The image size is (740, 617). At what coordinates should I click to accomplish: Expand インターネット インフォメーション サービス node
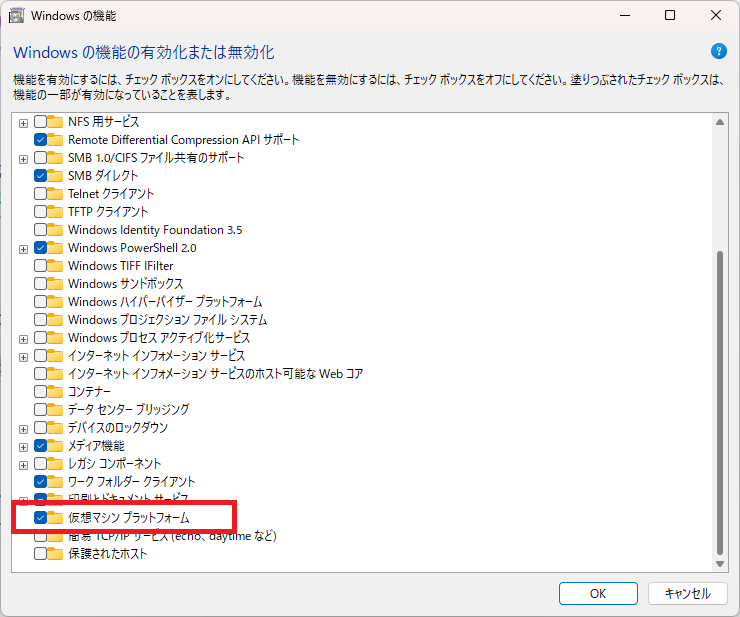pos(23,357)
